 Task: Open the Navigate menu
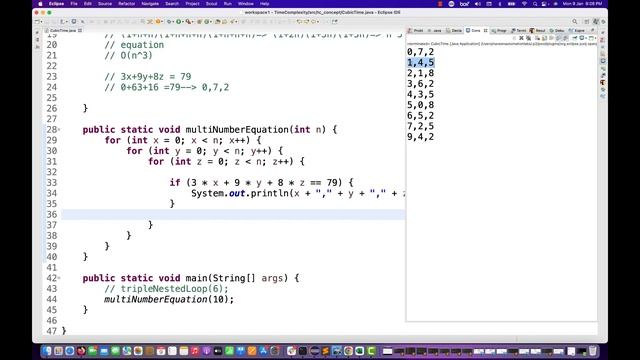point(150,4)
